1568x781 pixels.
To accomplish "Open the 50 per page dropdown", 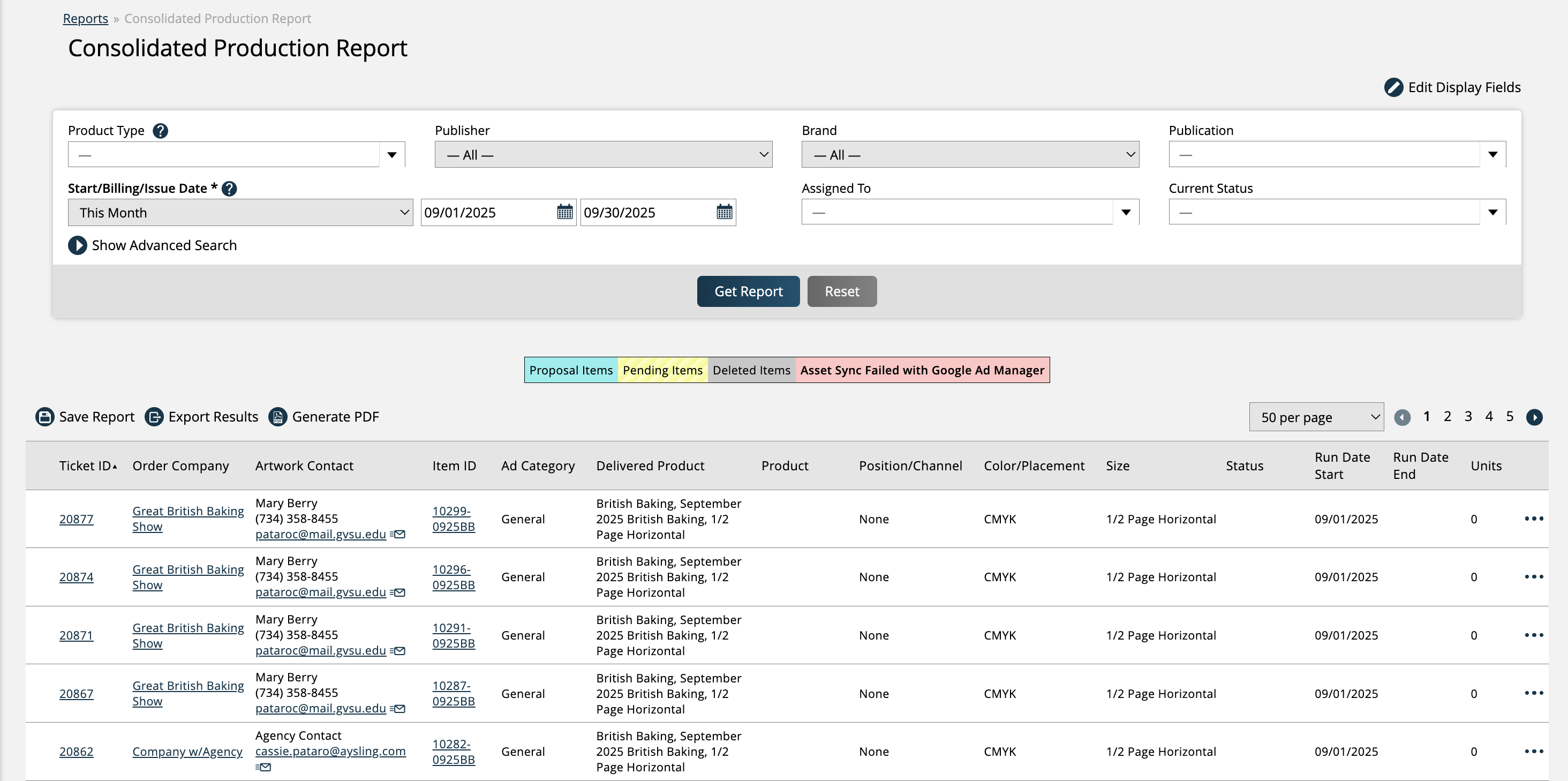I will click(1315, 418).
